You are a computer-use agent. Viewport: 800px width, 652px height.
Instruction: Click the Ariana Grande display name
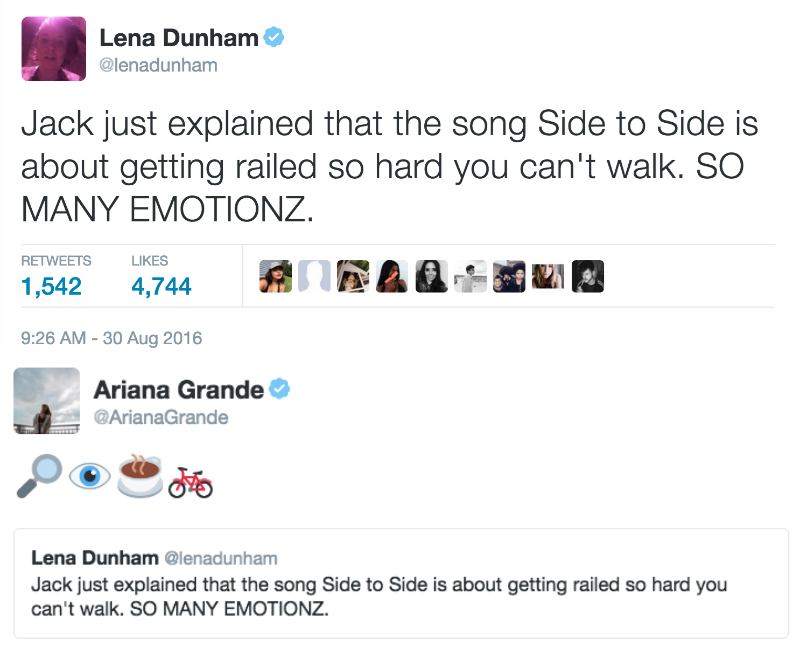tap(179, 390)
